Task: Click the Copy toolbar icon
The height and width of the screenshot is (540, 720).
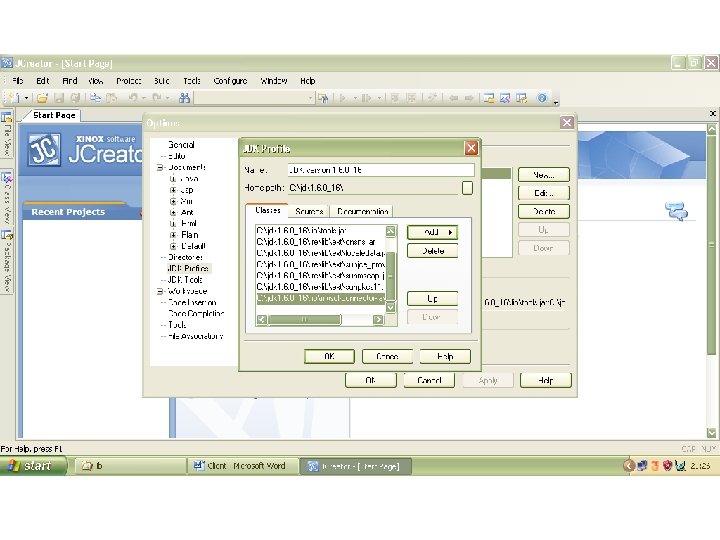Action: pyautogui.click(x=96, y=98)
